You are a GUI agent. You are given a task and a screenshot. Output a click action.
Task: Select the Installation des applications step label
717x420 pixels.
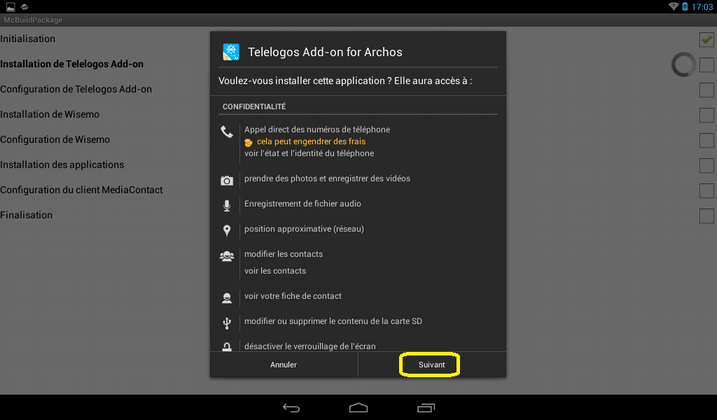click(62, 165)
